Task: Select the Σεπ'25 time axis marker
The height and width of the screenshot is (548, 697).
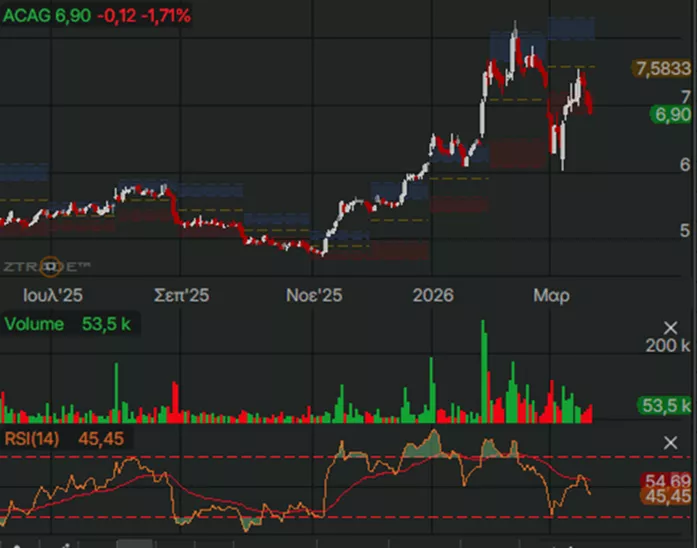Action: [181, 296]
